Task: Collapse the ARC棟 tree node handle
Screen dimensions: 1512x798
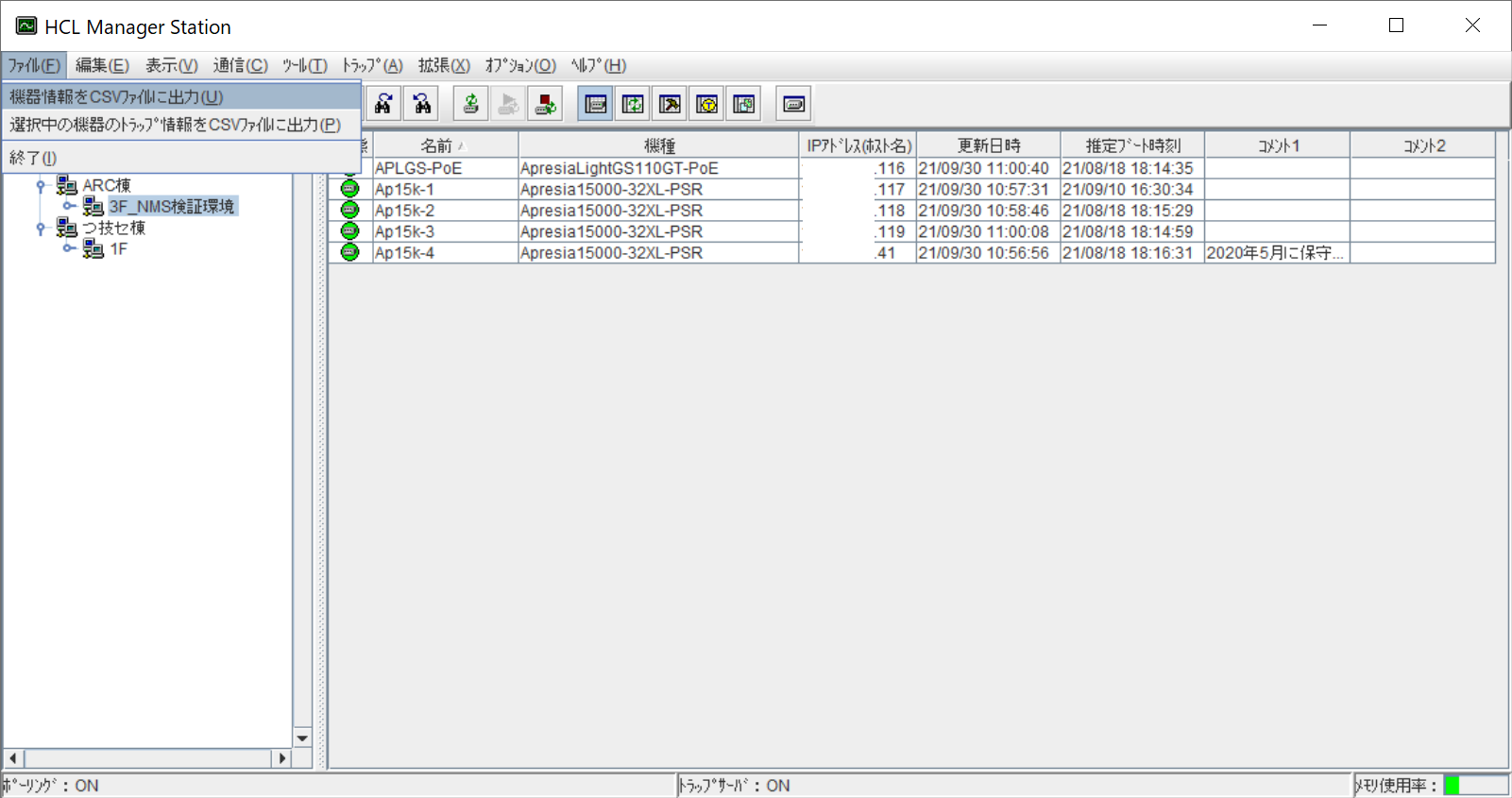Action: click(41, 185)
